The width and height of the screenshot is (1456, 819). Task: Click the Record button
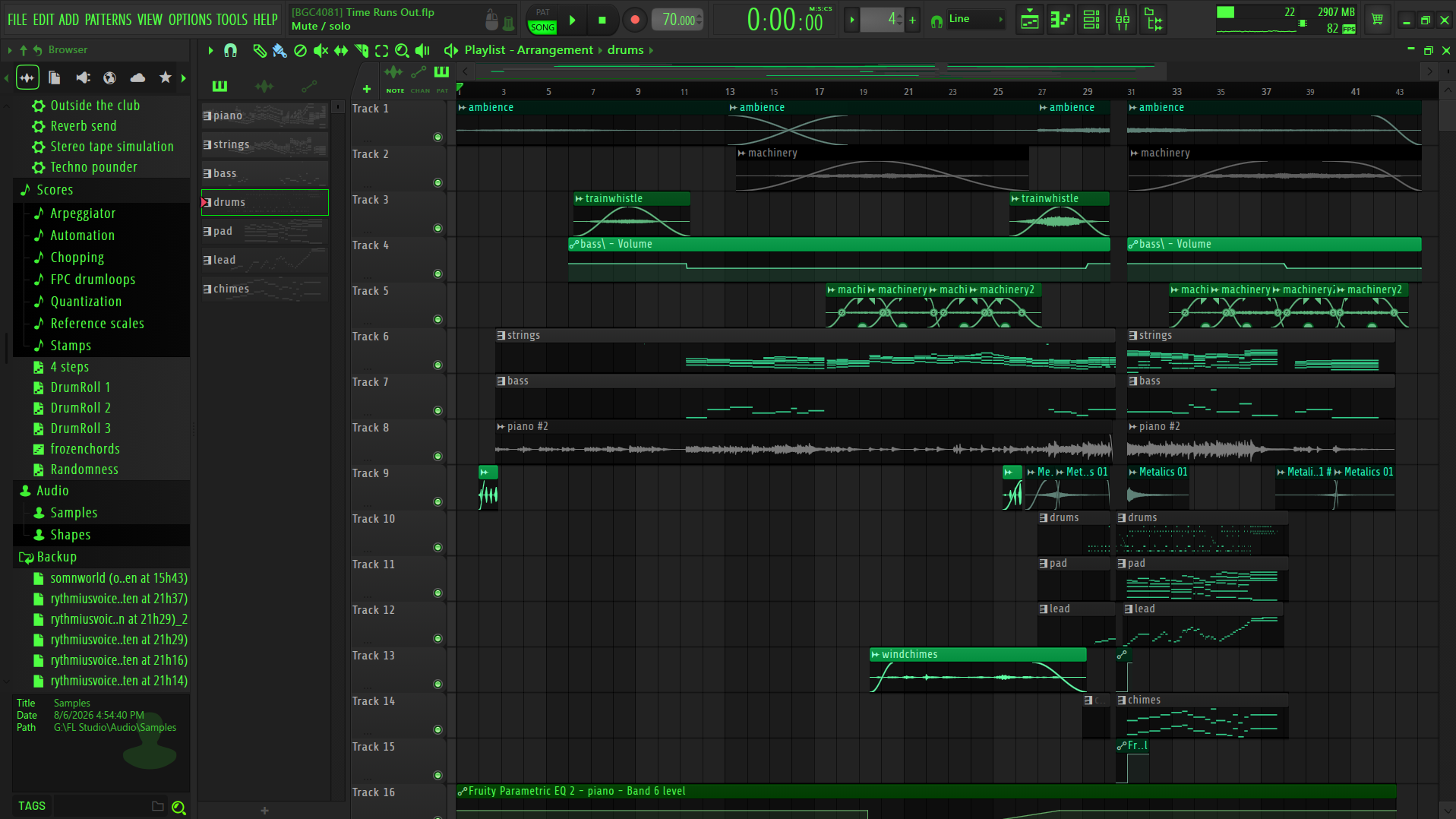(x=635, y=20)
